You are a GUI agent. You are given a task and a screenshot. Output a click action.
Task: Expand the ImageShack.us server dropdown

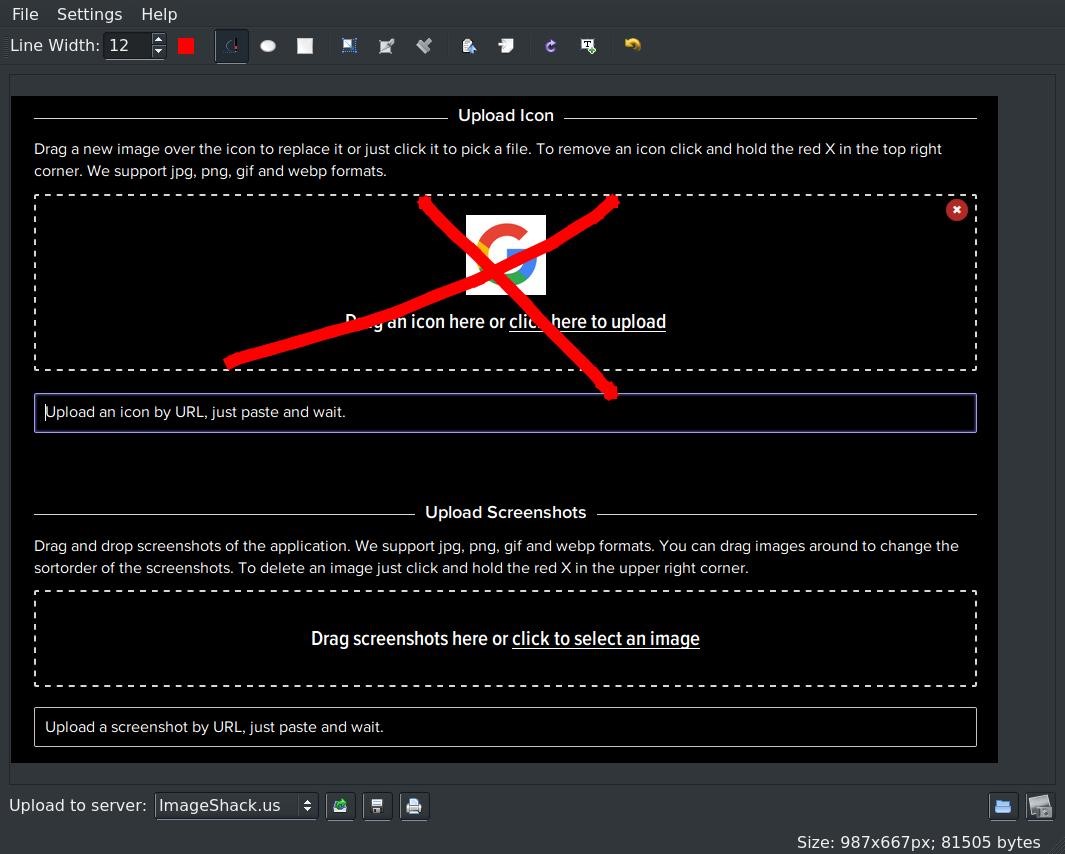[236, 806]
